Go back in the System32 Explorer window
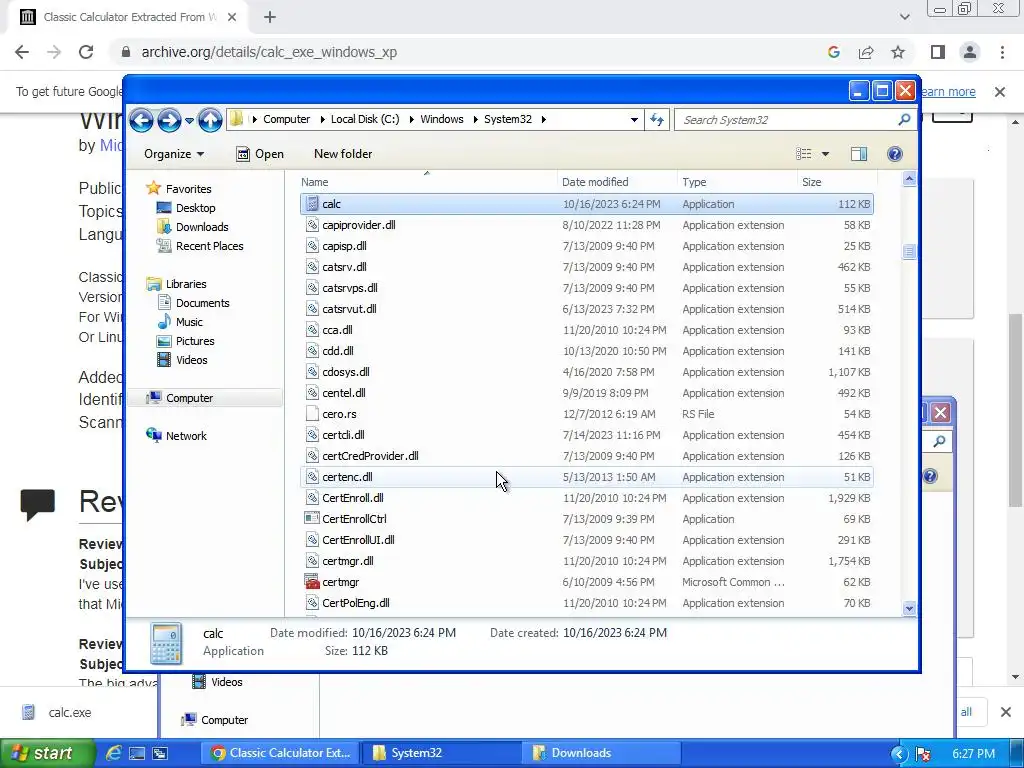This screenshot has height=768, width=1024. [141, 120]
